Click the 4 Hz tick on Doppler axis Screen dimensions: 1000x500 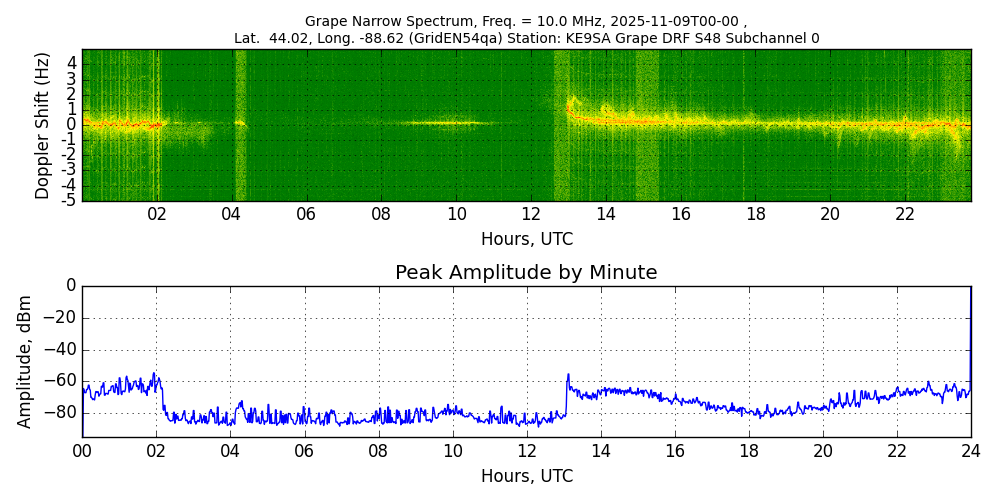71,63
